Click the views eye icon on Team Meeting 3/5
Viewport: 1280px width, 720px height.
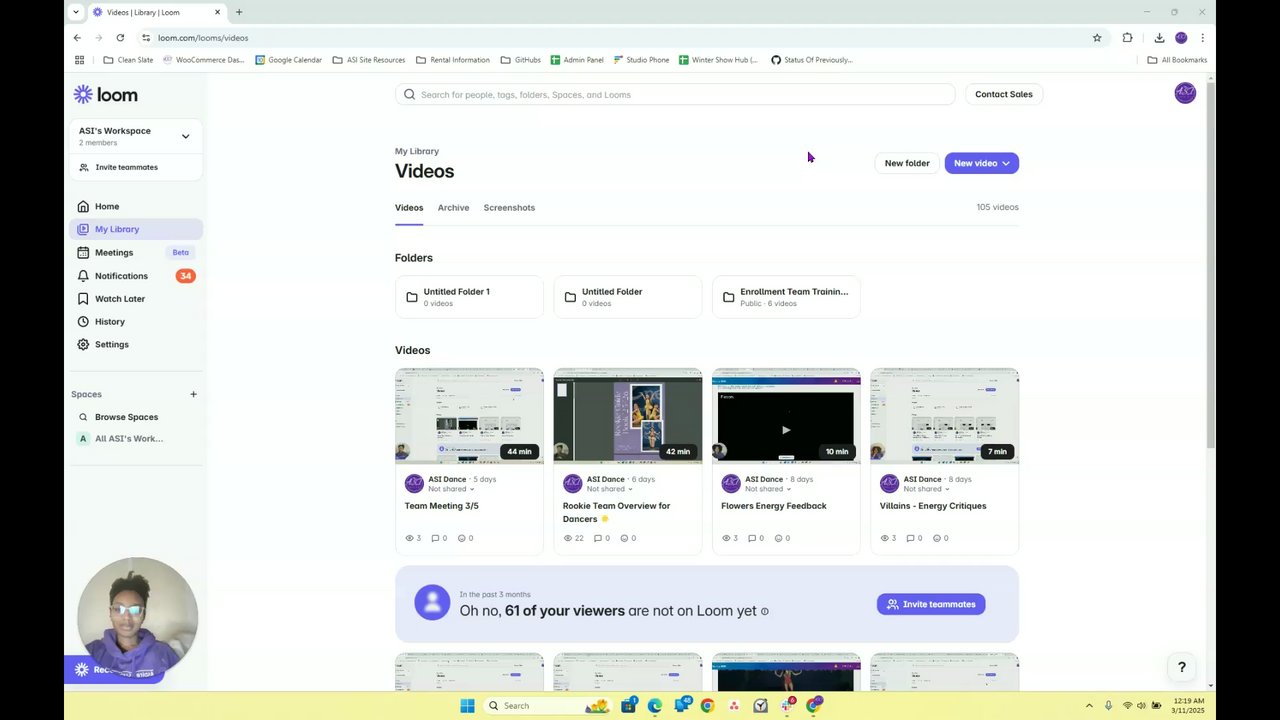pyautogui.click(x=409, y=538)
